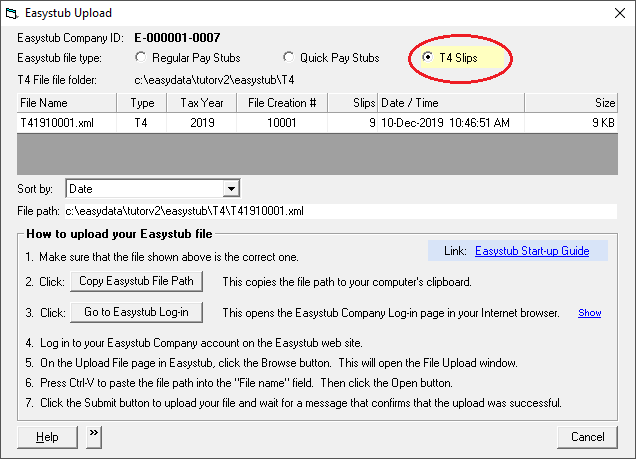Click the Tax Year column header
The width and height of the screenshot is (636, 459).
[201, 103]
